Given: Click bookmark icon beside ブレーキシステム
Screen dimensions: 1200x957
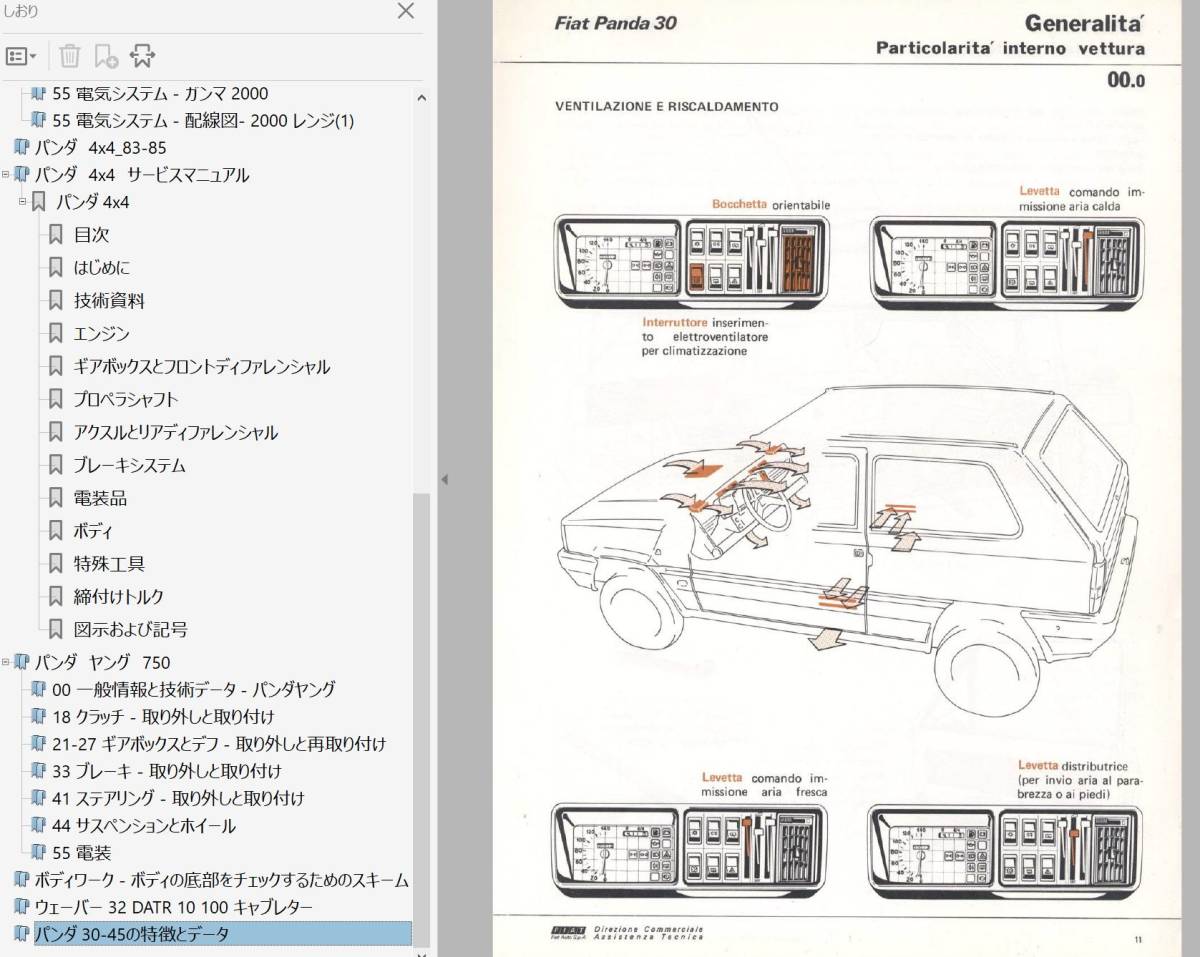Looking at the screenshot, I should (x=56, y=466).
